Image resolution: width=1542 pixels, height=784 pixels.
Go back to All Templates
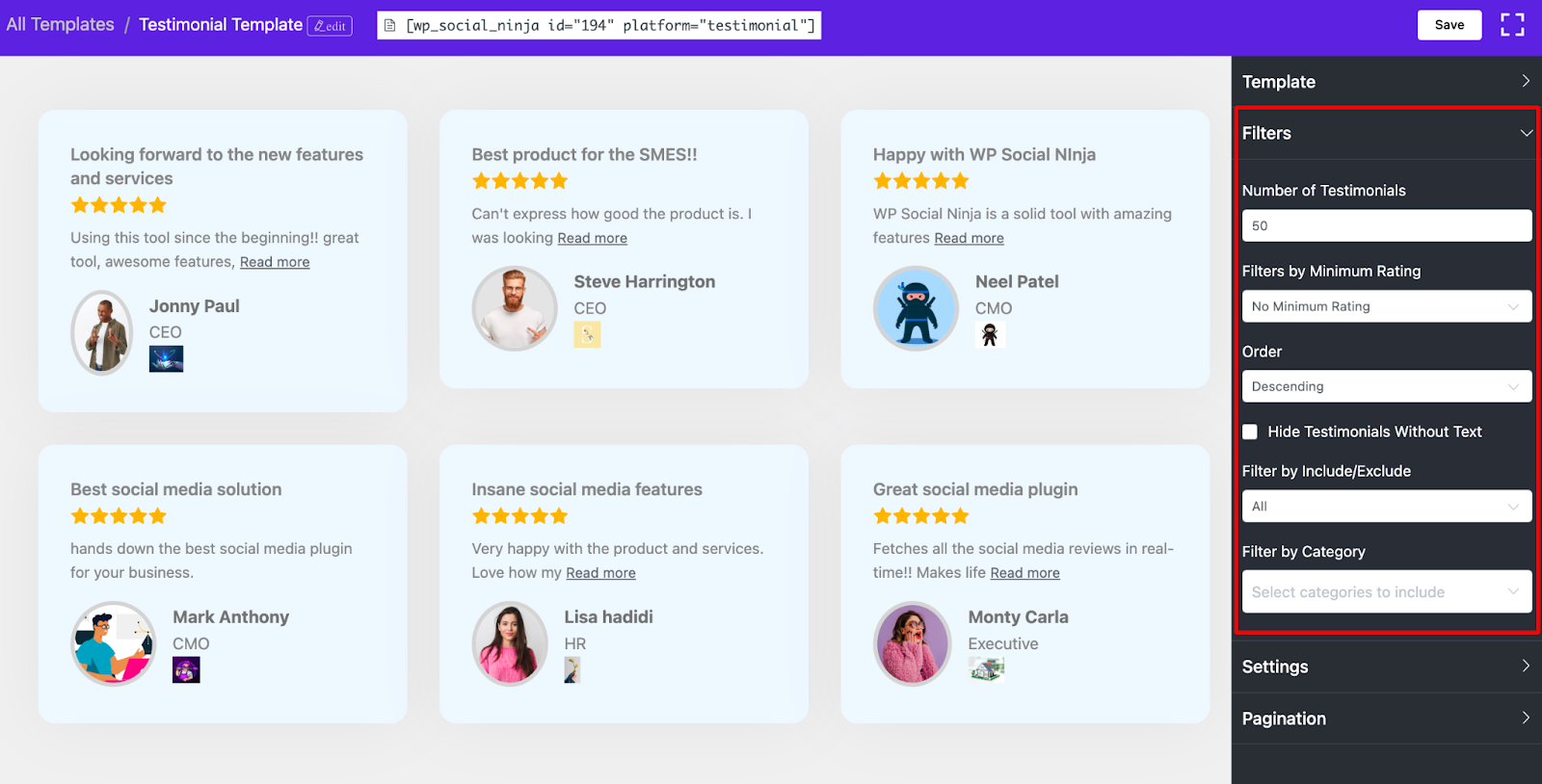[60, 25]
